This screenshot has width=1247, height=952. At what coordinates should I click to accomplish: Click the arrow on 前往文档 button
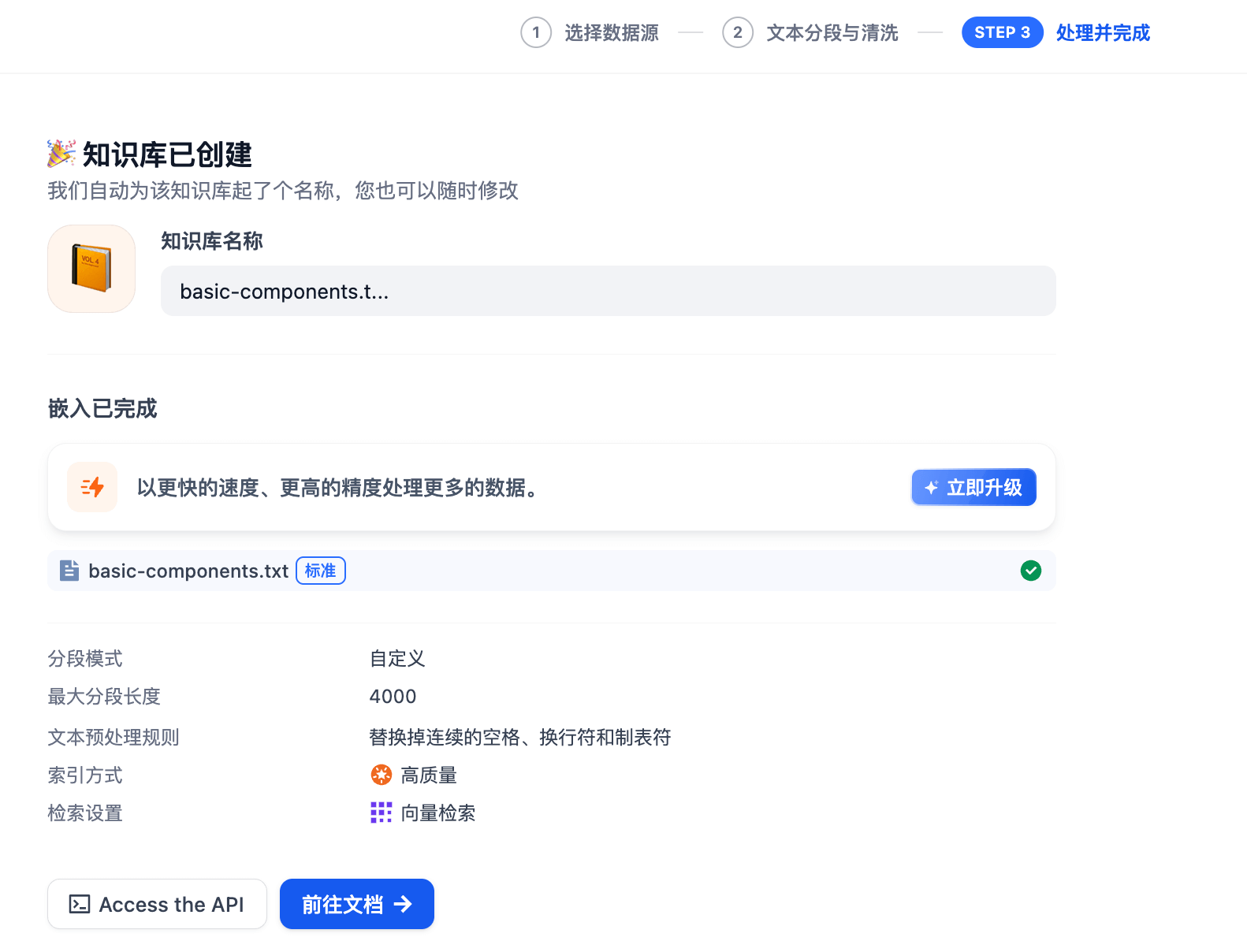403,904
